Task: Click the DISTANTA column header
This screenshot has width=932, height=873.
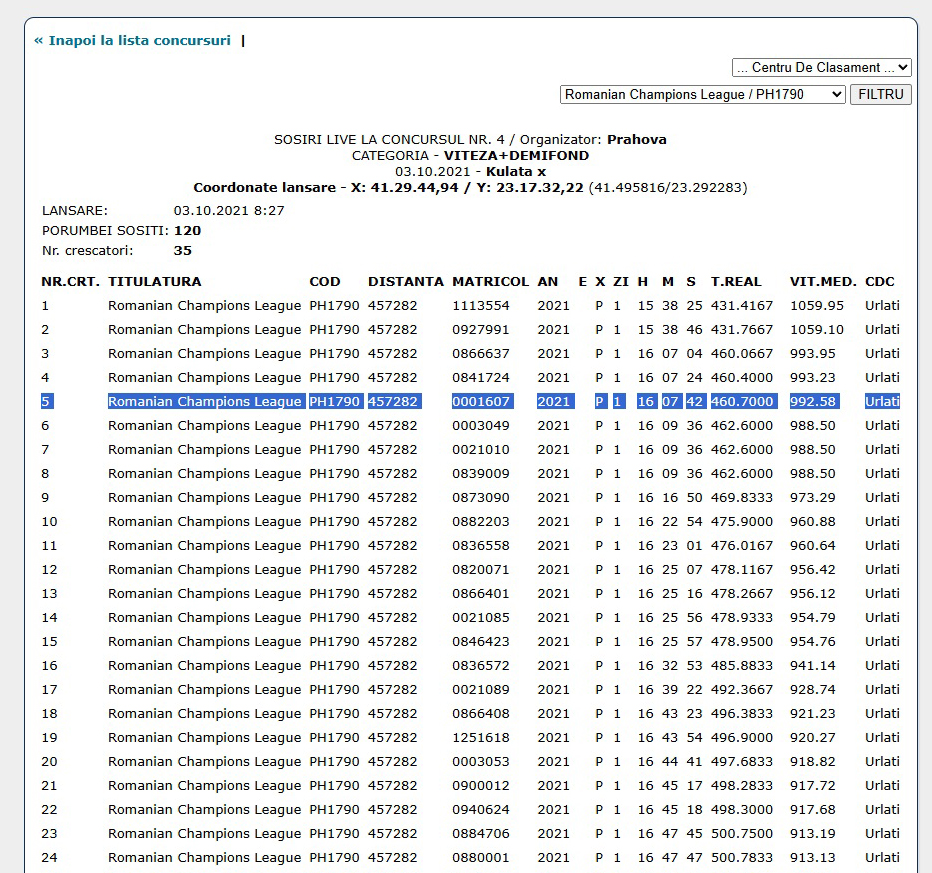Action: coord(405,282)
